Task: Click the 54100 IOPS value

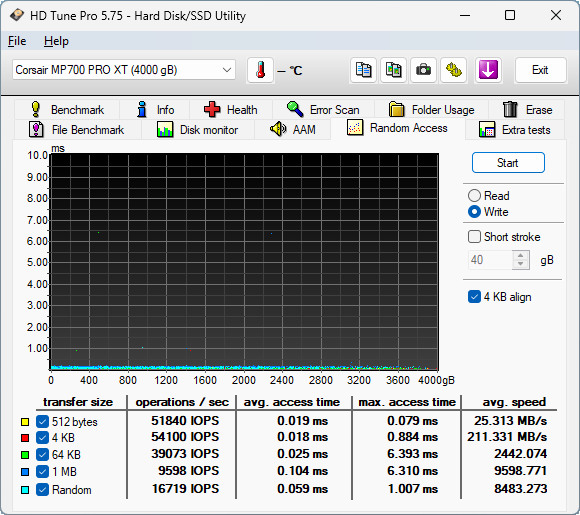Action: pyautogui.click(x=185, y=437)
